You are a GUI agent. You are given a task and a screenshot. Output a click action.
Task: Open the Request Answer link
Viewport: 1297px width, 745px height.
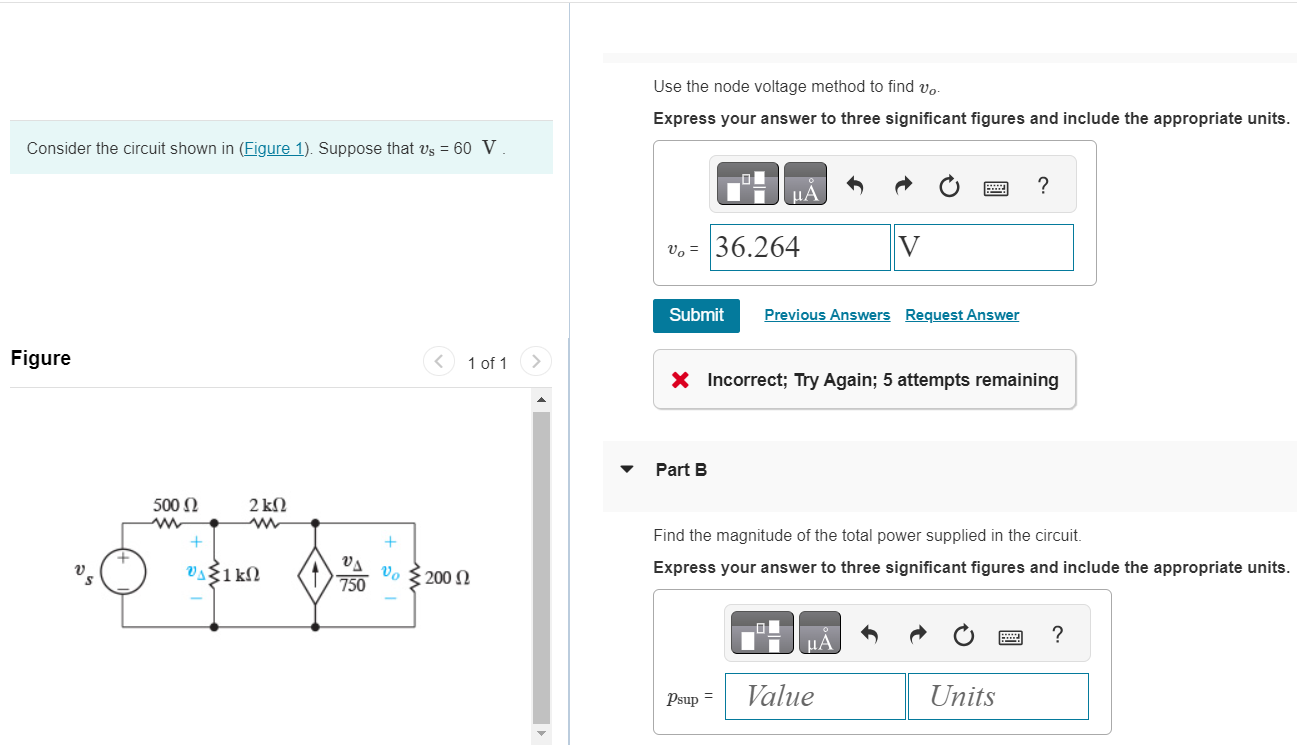click(x=962, y=315)
